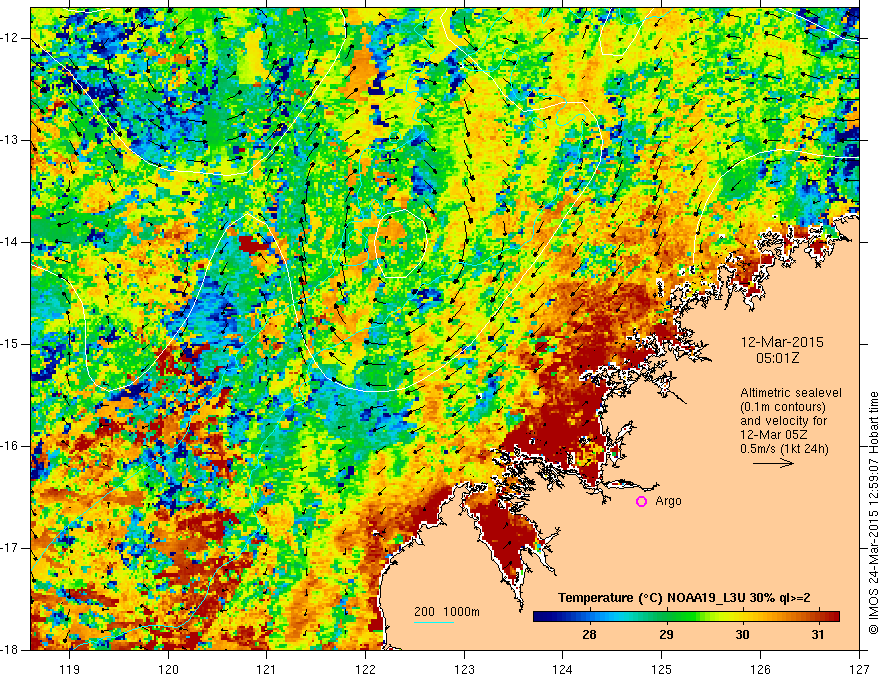
Task: Click the colorbar tick label '29'
Action: pos(666,635)
